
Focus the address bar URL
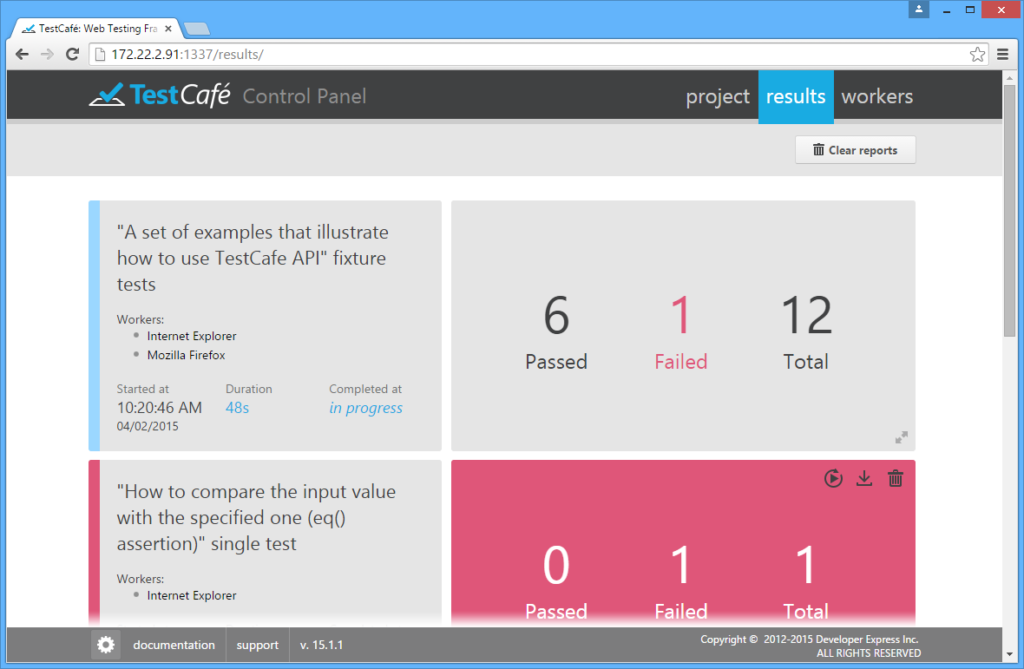click(x=187, y=54)
